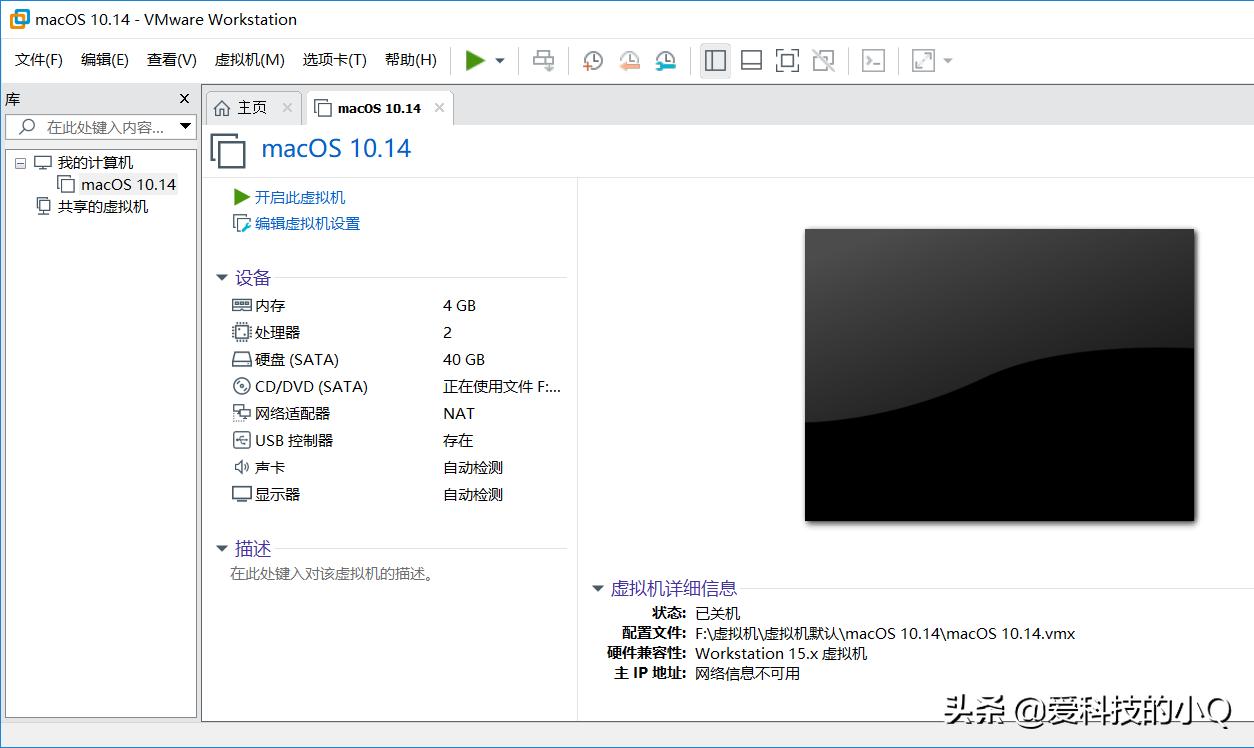This screenshot has height=748, width=1254.
Task: Click the library search input field
Action: coord(100,126)
